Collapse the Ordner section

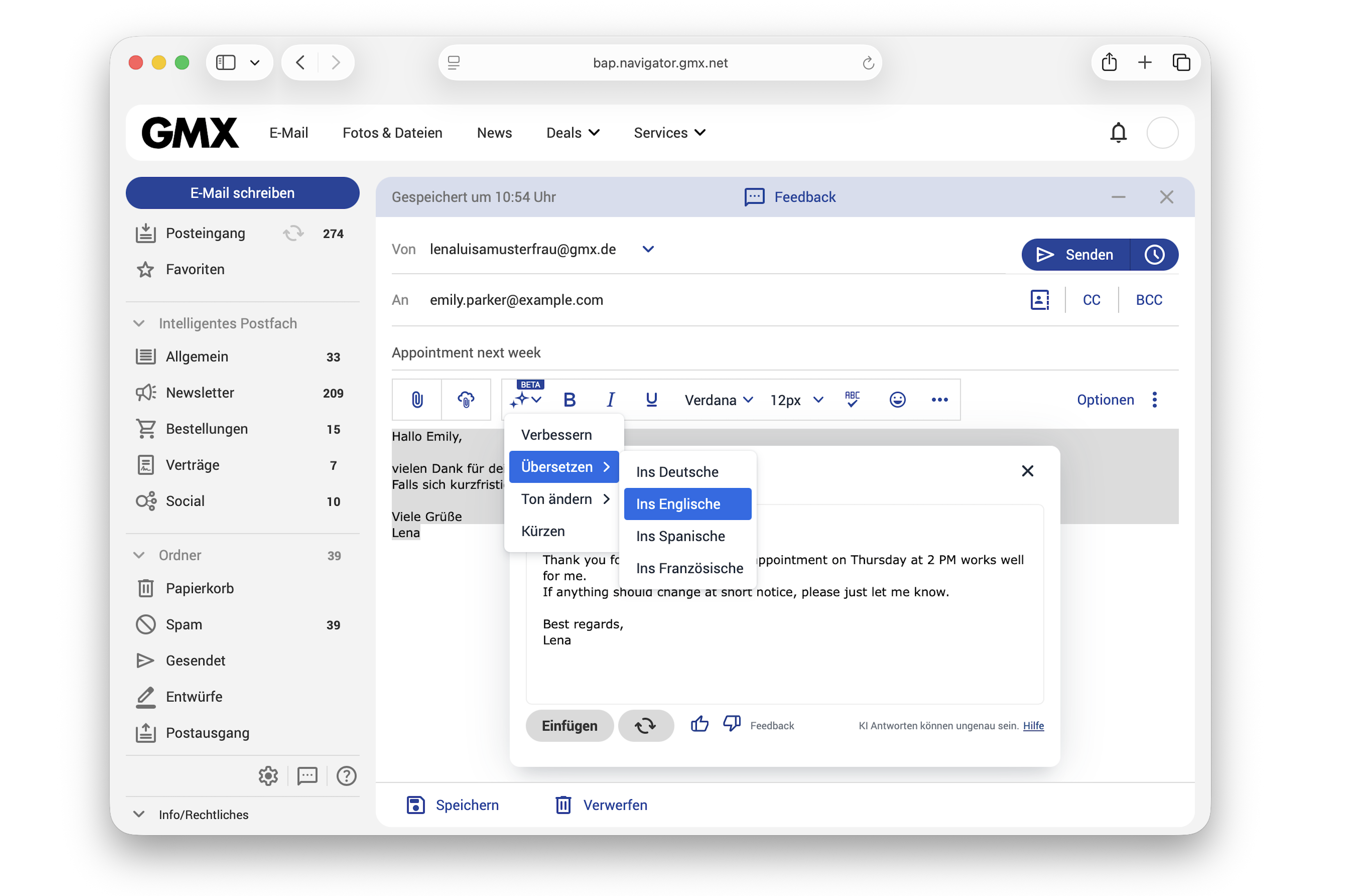pos(139,556)
